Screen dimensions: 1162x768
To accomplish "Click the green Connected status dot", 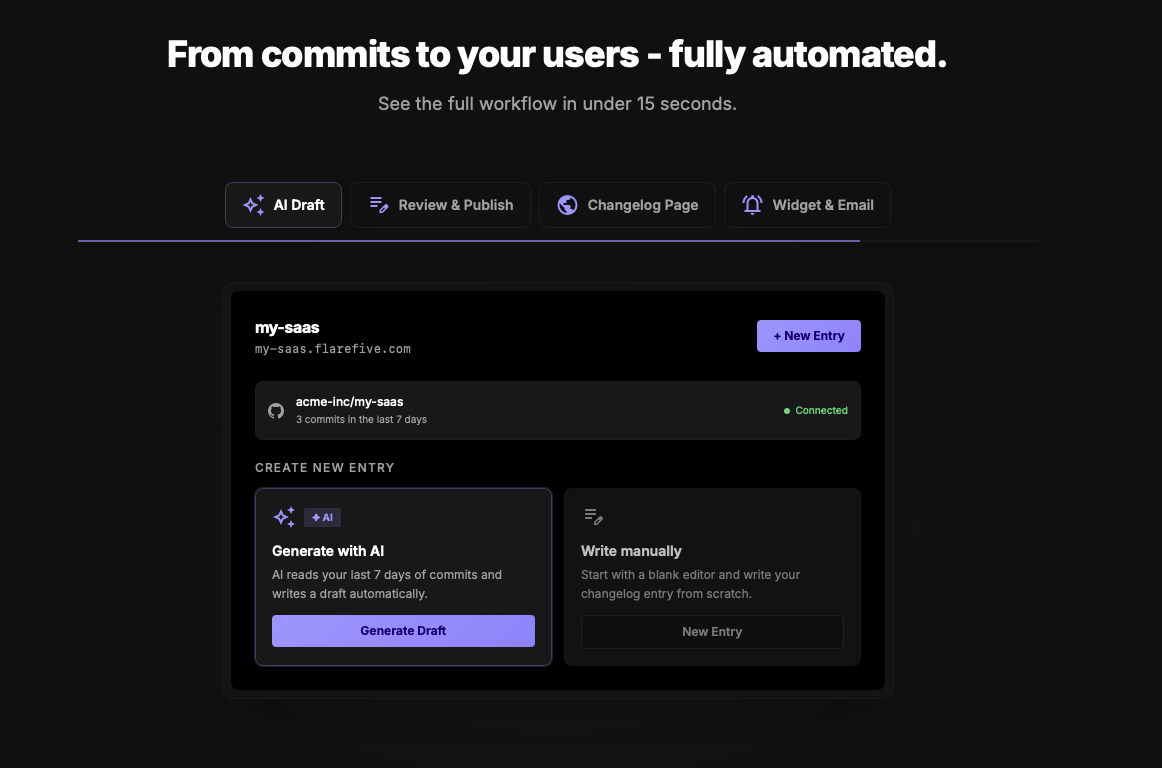I will point(787,411).
